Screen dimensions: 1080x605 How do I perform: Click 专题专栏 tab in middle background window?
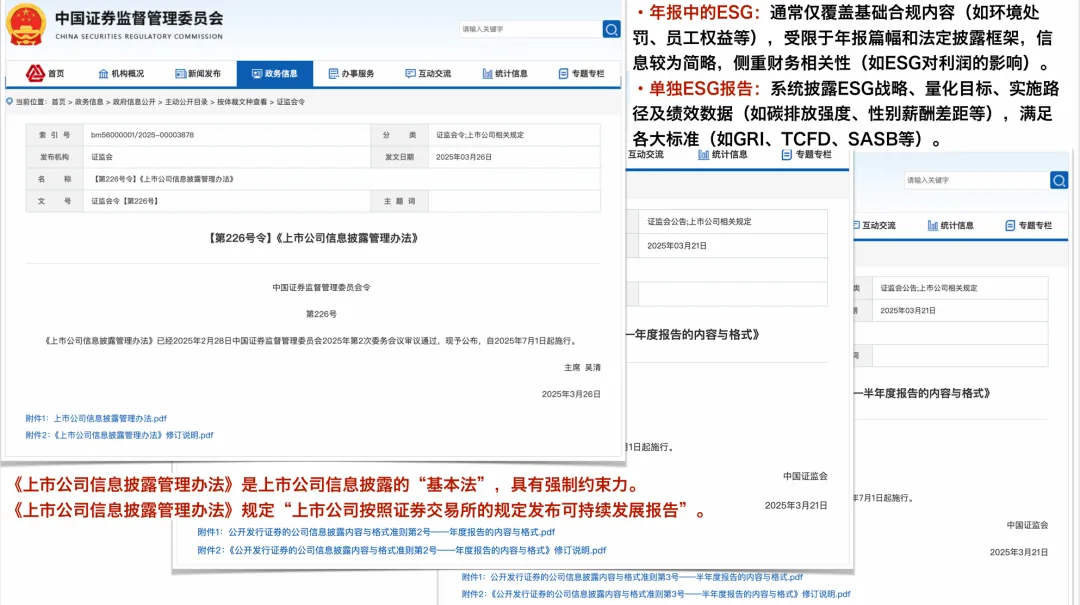pyautogui.click(x=807, y=154)
